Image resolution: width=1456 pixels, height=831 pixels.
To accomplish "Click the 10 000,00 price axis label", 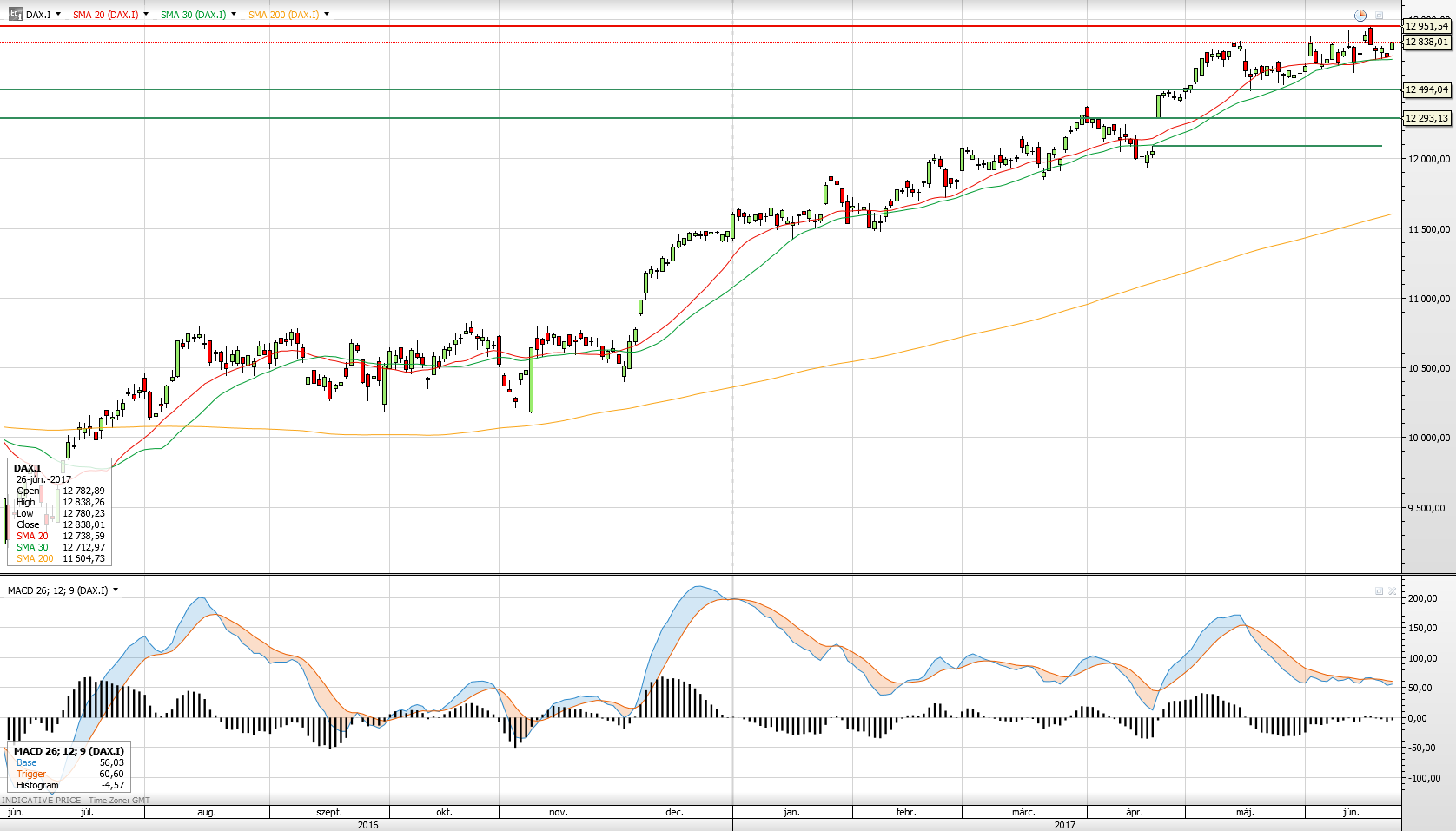I will [1429, 438].
